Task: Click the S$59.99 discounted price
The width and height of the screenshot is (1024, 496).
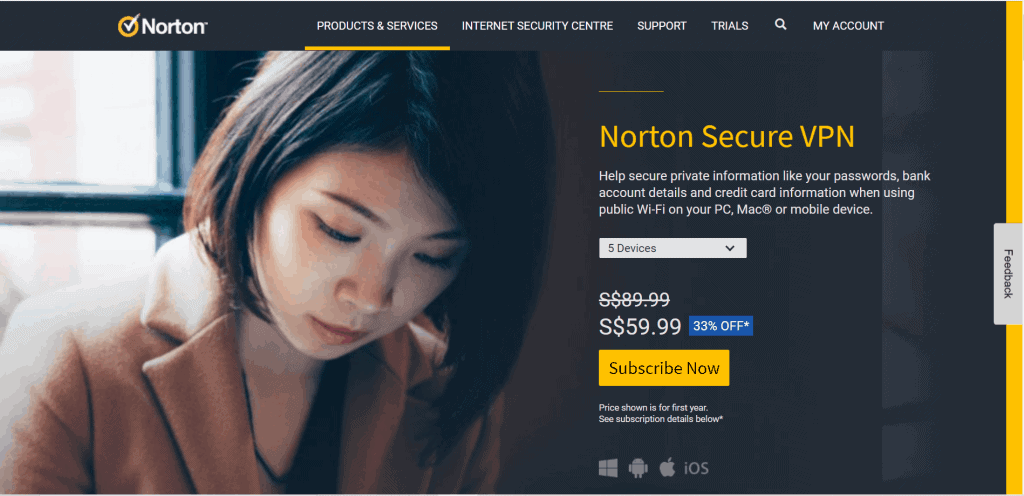Action: coord(640,326)
